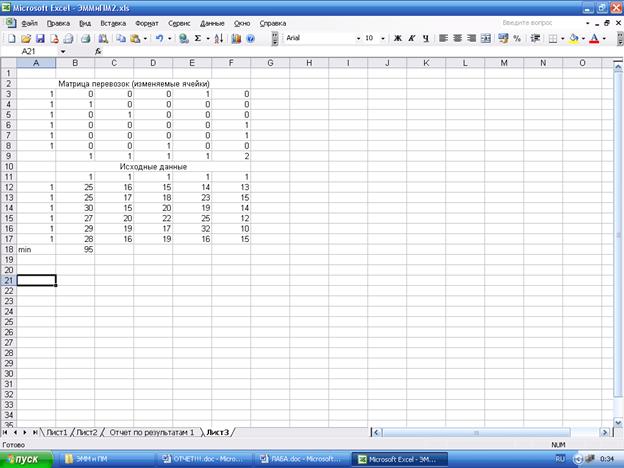Select row header 18
This screenshot has height=468, width=624.
tap(8, 250)
